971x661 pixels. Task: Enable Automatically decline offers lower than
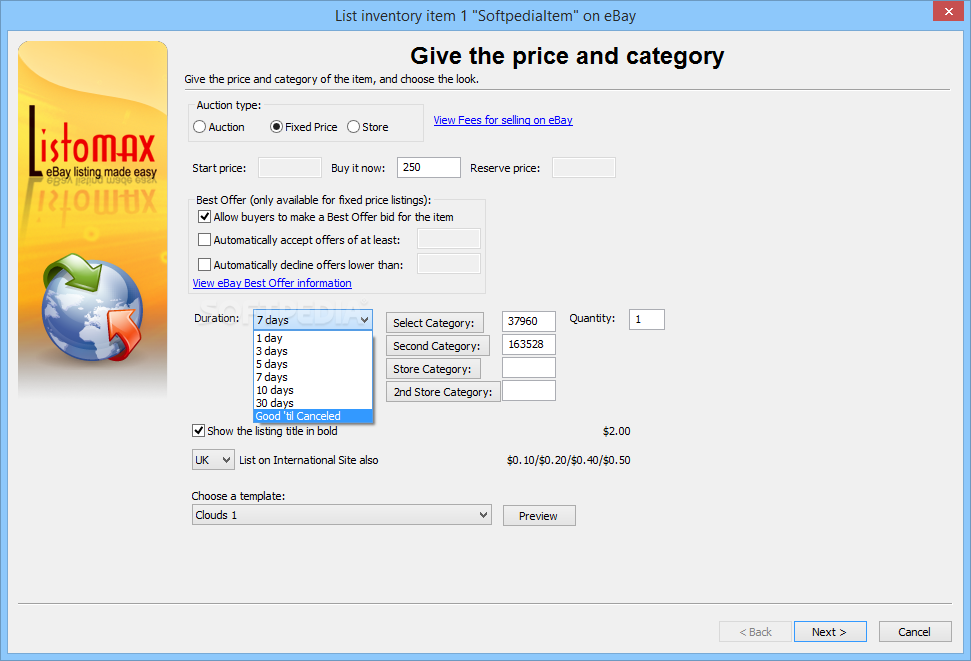click(x=204, y=265)
